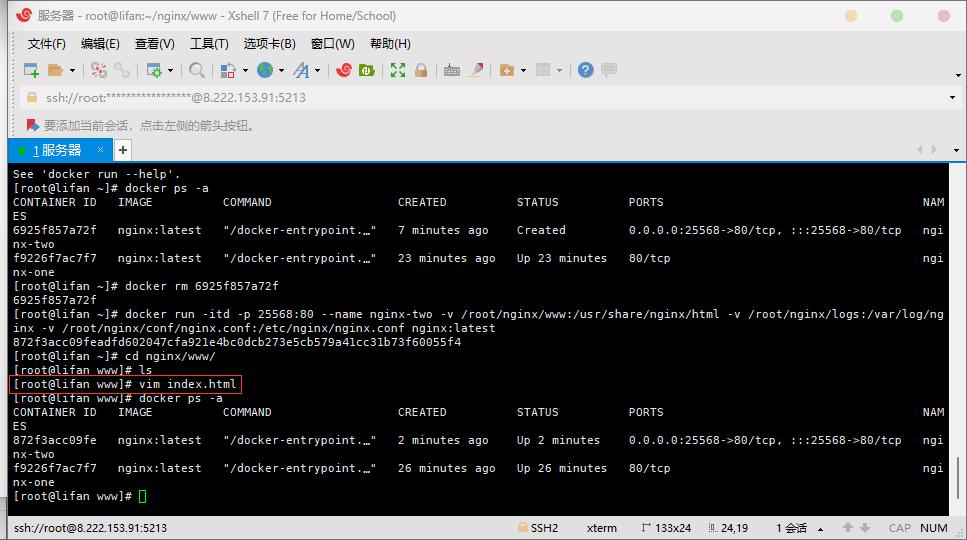Open Xftp file transfer green icon
The width and height of the screenshot is (967, 540).
pyautogui.click(x=367, y=70)
